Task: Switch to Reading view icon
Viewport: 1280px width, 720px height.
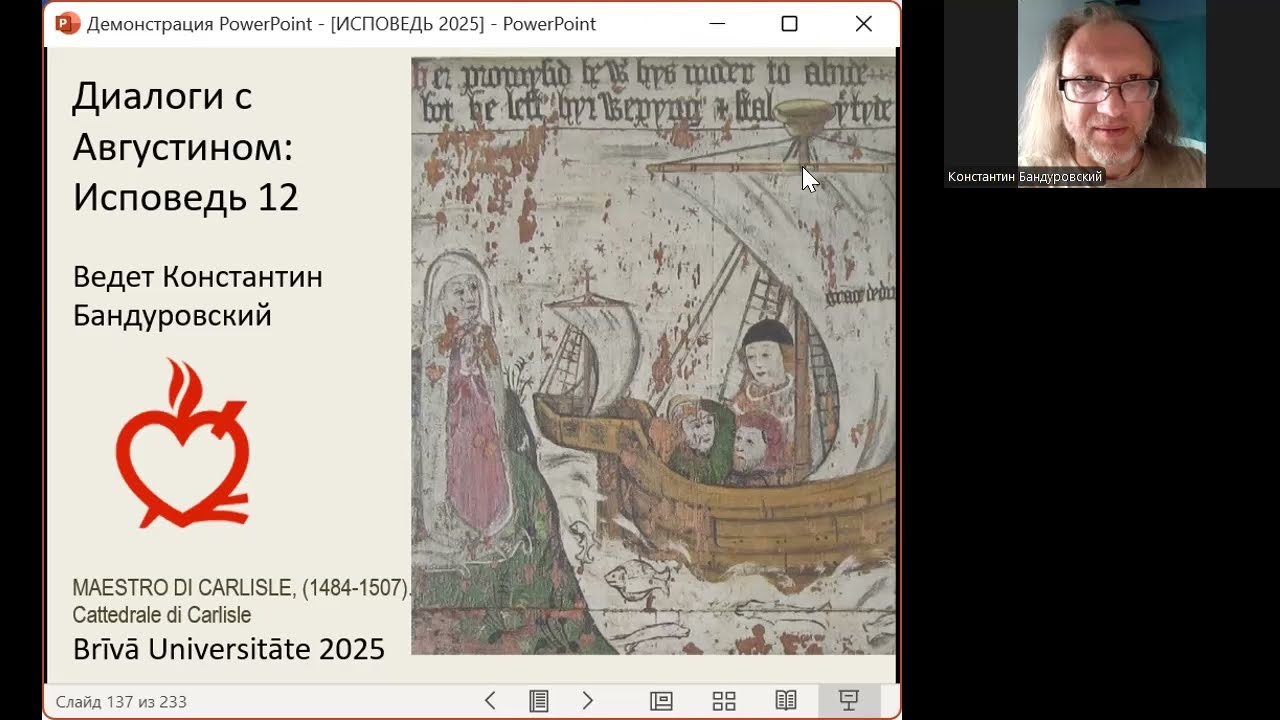Action: click(786, 701)
